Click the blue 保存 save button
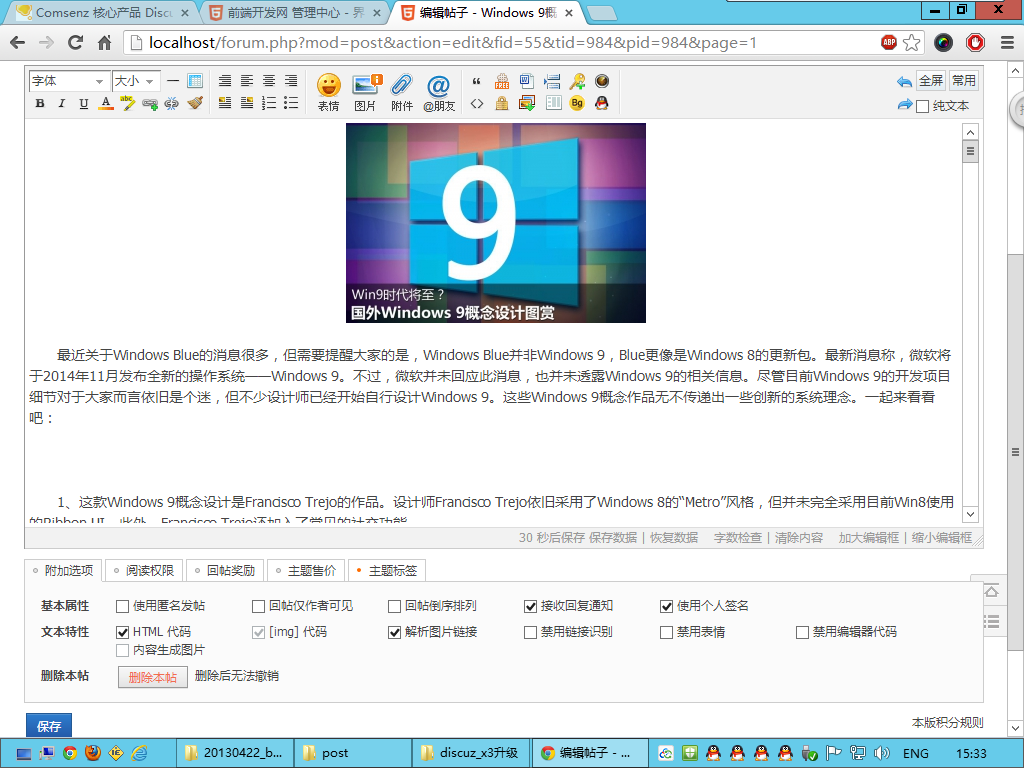This screenshot has height=768, width=1024. 49,725
